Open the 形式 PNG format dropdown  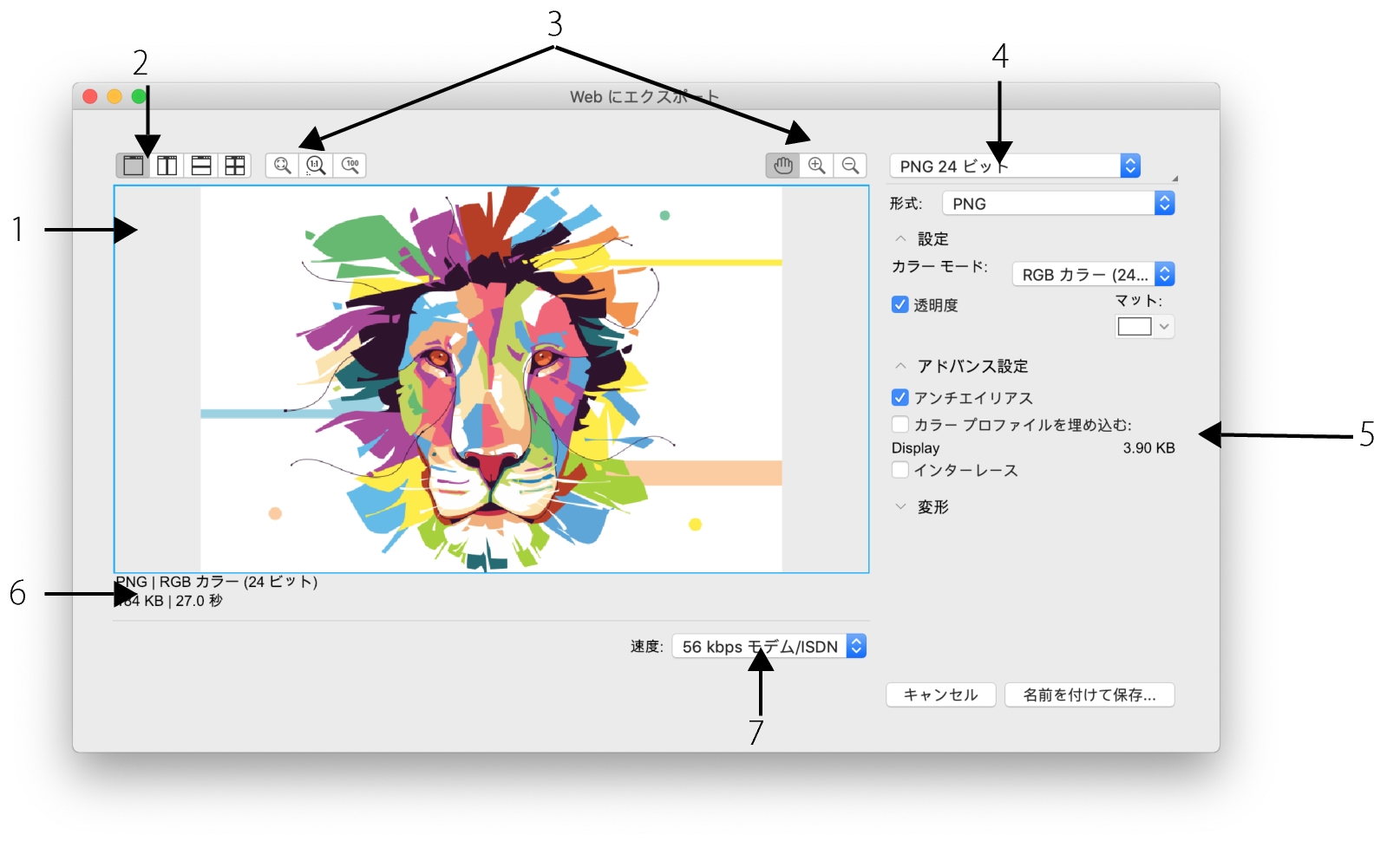pos(1058,204)
